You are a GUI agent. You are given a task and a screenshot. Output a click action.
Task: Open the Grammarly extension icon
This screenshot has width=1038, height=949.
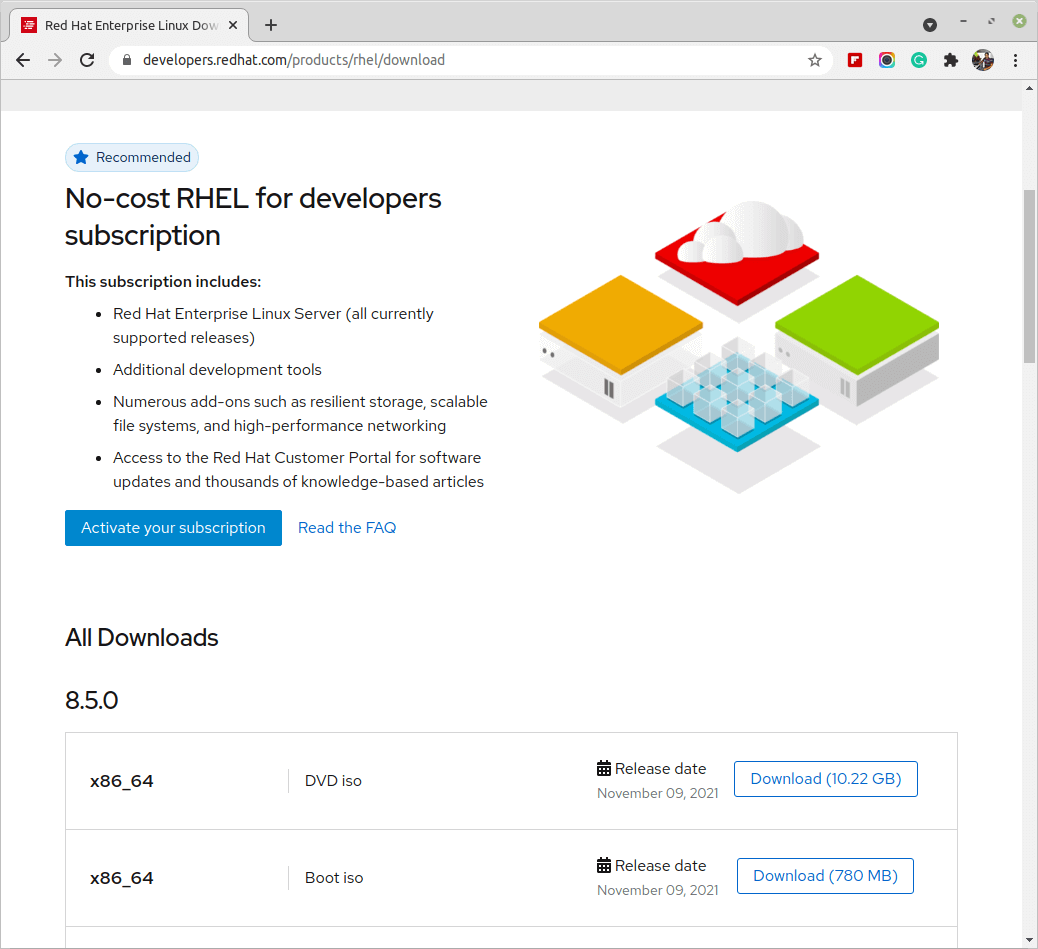pos(918,60)
